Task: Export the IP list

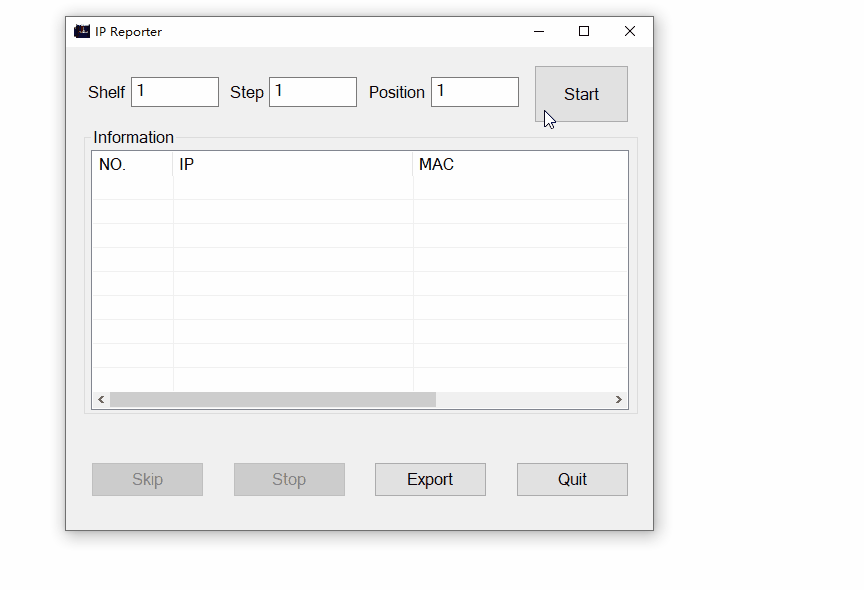Action: click(x=430, y=479)
